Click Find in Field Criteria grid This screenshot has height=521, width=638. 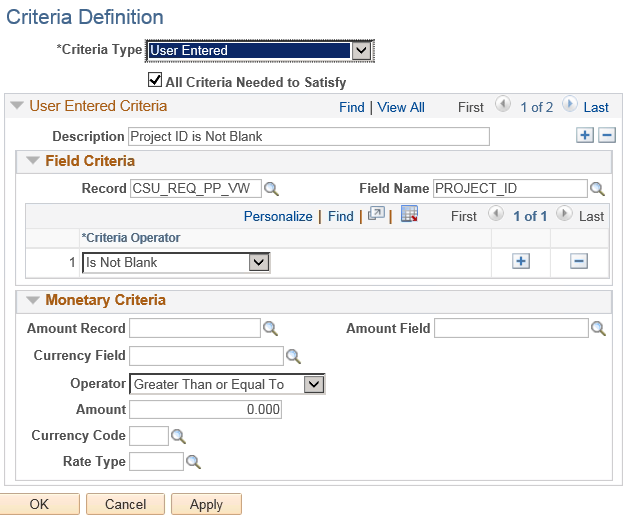click(341, 217)
